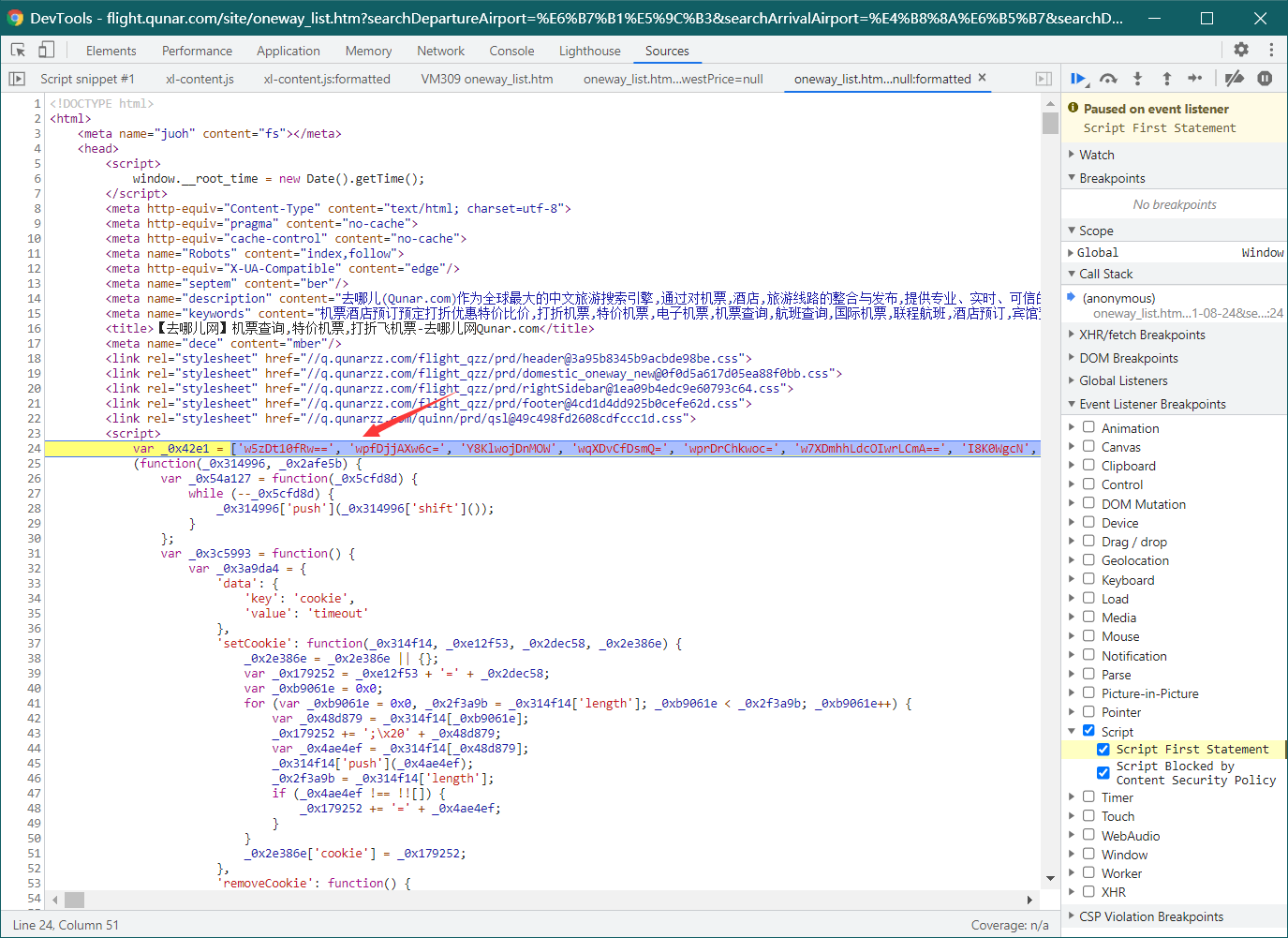This screenshot has height=938, width=1288.
Task: Switch to the Network tab
Action: pyautogui.click(x=440, y=51)
